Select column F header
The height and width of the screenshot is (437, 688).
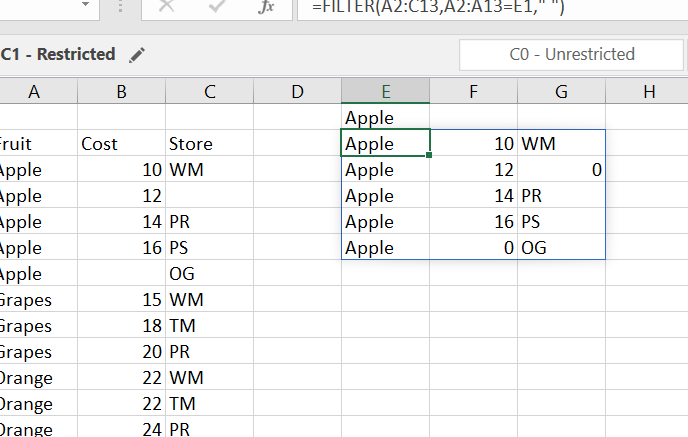tap(473, 91)
